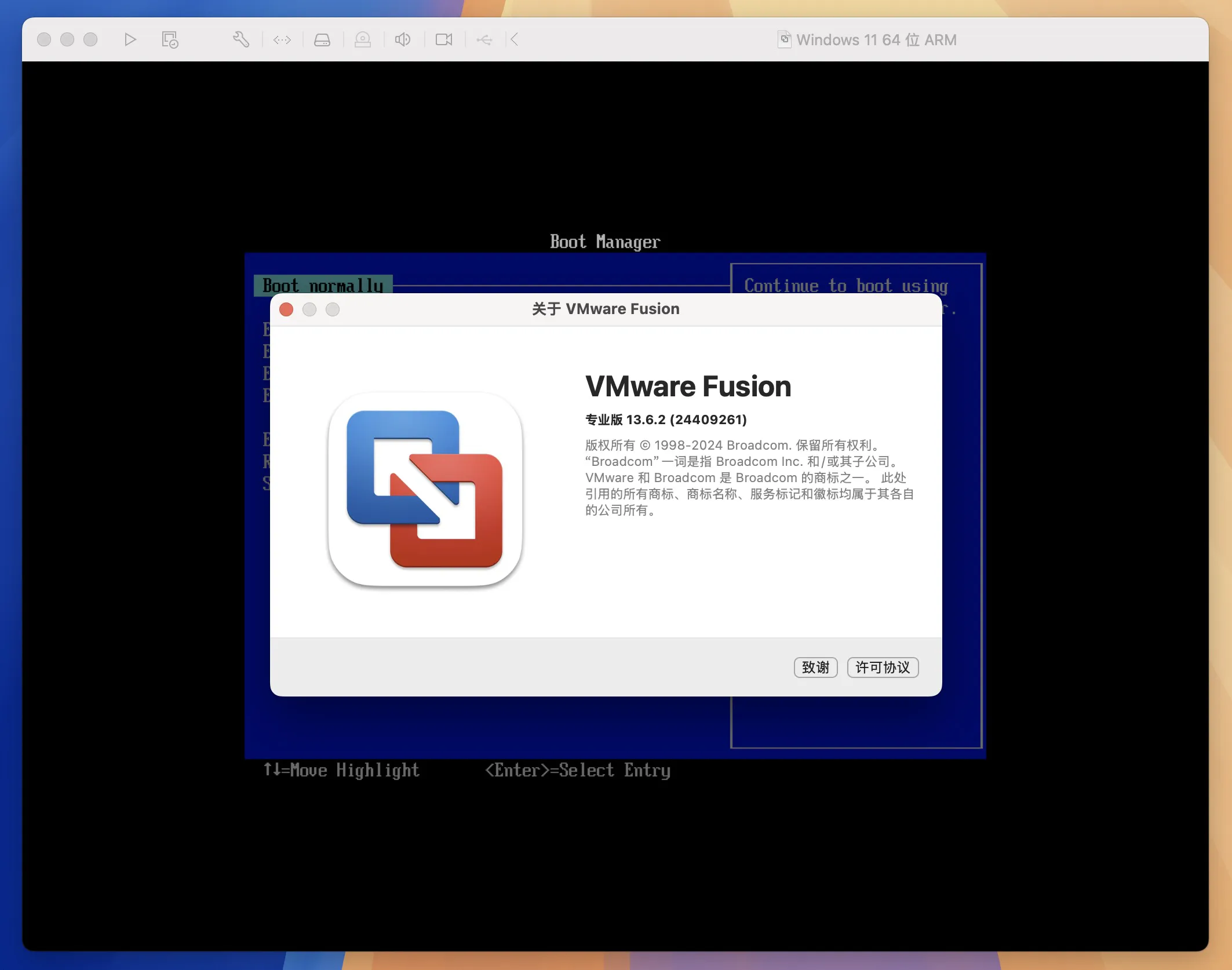The image size is (1232, 970).
Task: Open the snapshots manager icon
Action: [x=170, y=39]
